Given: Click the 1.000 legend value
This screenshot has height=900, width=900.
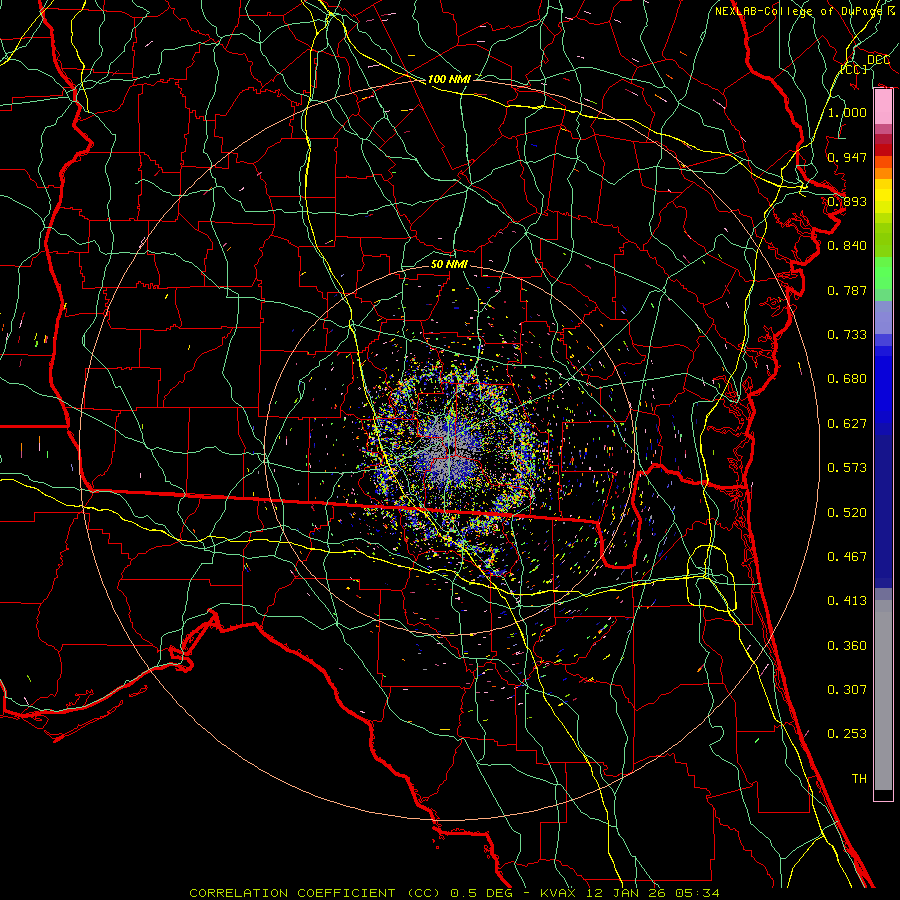Looking at the screenshot, I should pos(847,112).
